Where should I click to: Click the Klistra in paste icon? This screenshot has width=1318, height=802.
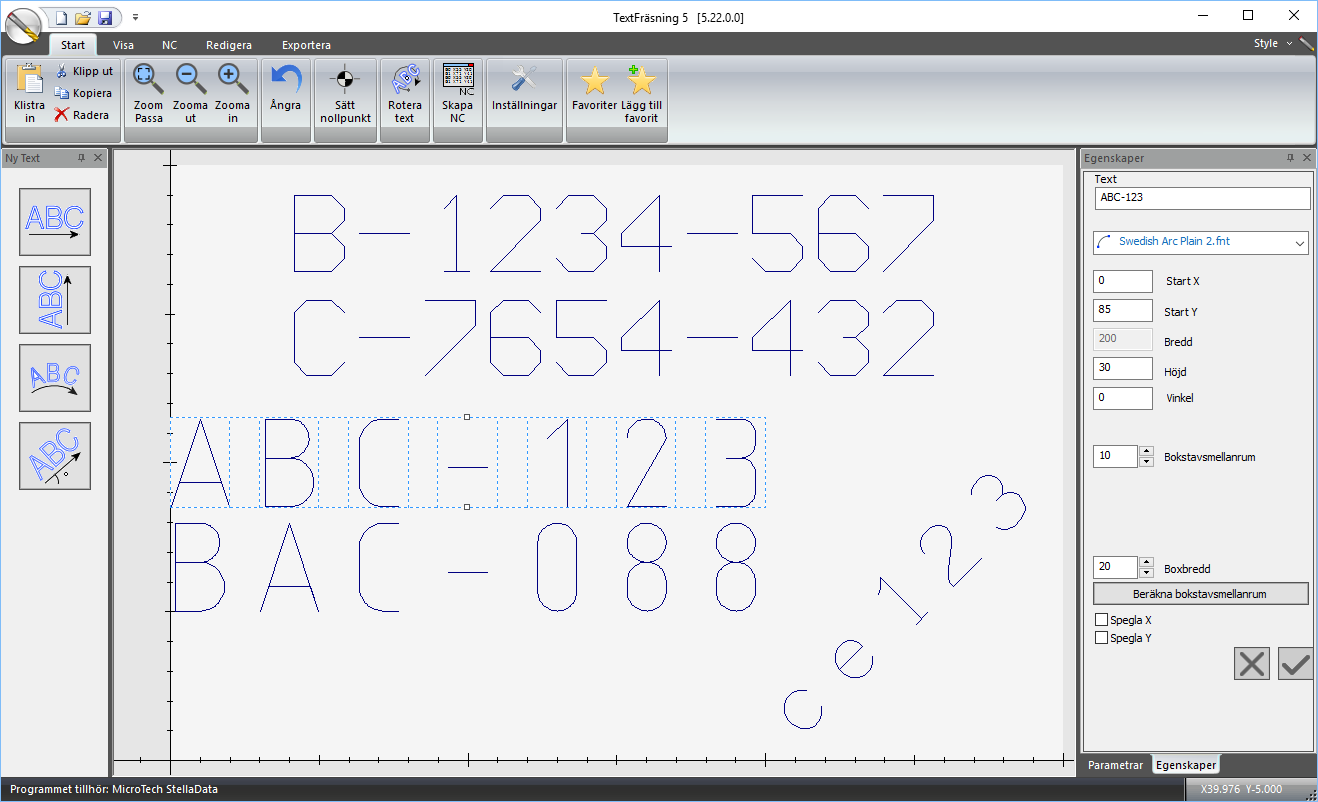(x=29, y=80)
